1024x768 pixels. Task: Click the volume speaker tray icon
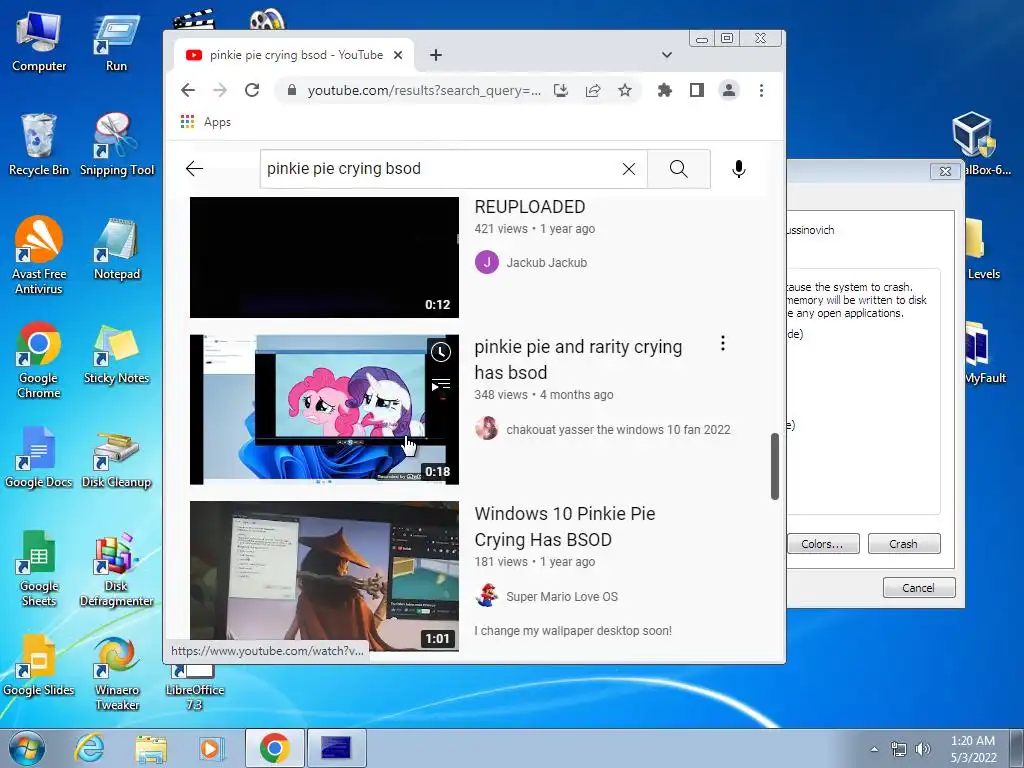pyautogui.click(x=922, y=749)
